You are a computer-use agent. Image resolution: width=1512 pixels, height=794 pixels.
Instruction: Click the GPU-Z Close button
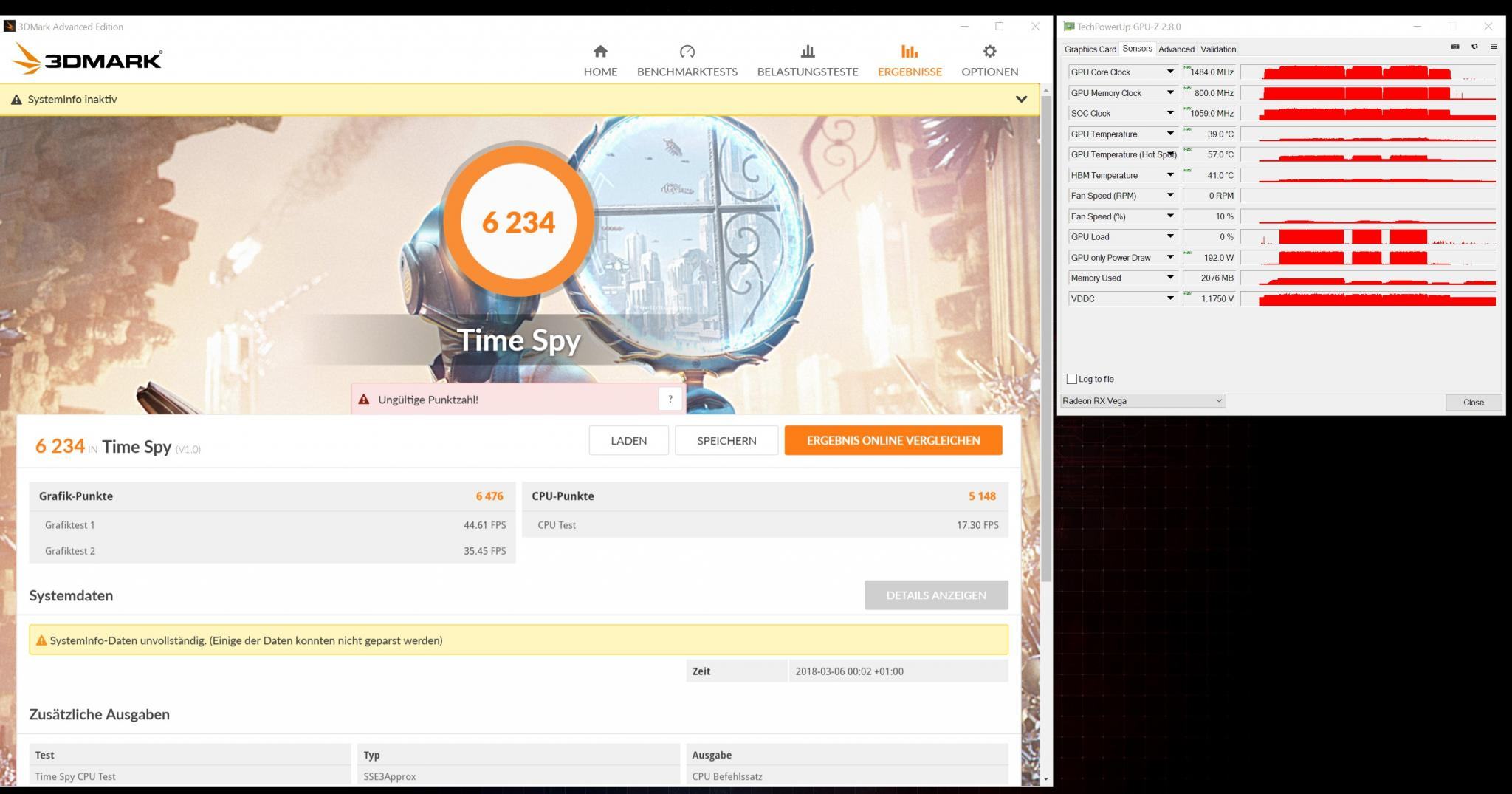pyautogui.click(x=1474, y=402)
